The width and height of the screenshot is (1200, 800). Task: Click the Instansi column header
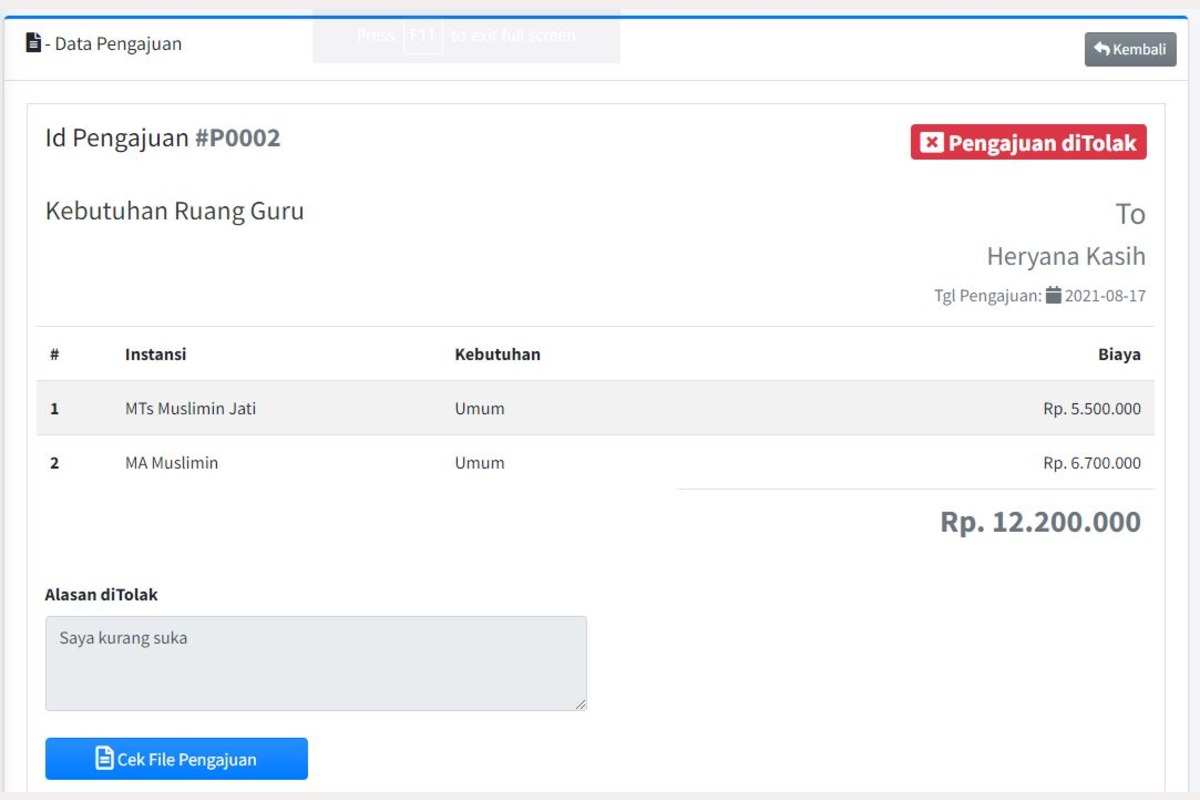click(155, 354)
